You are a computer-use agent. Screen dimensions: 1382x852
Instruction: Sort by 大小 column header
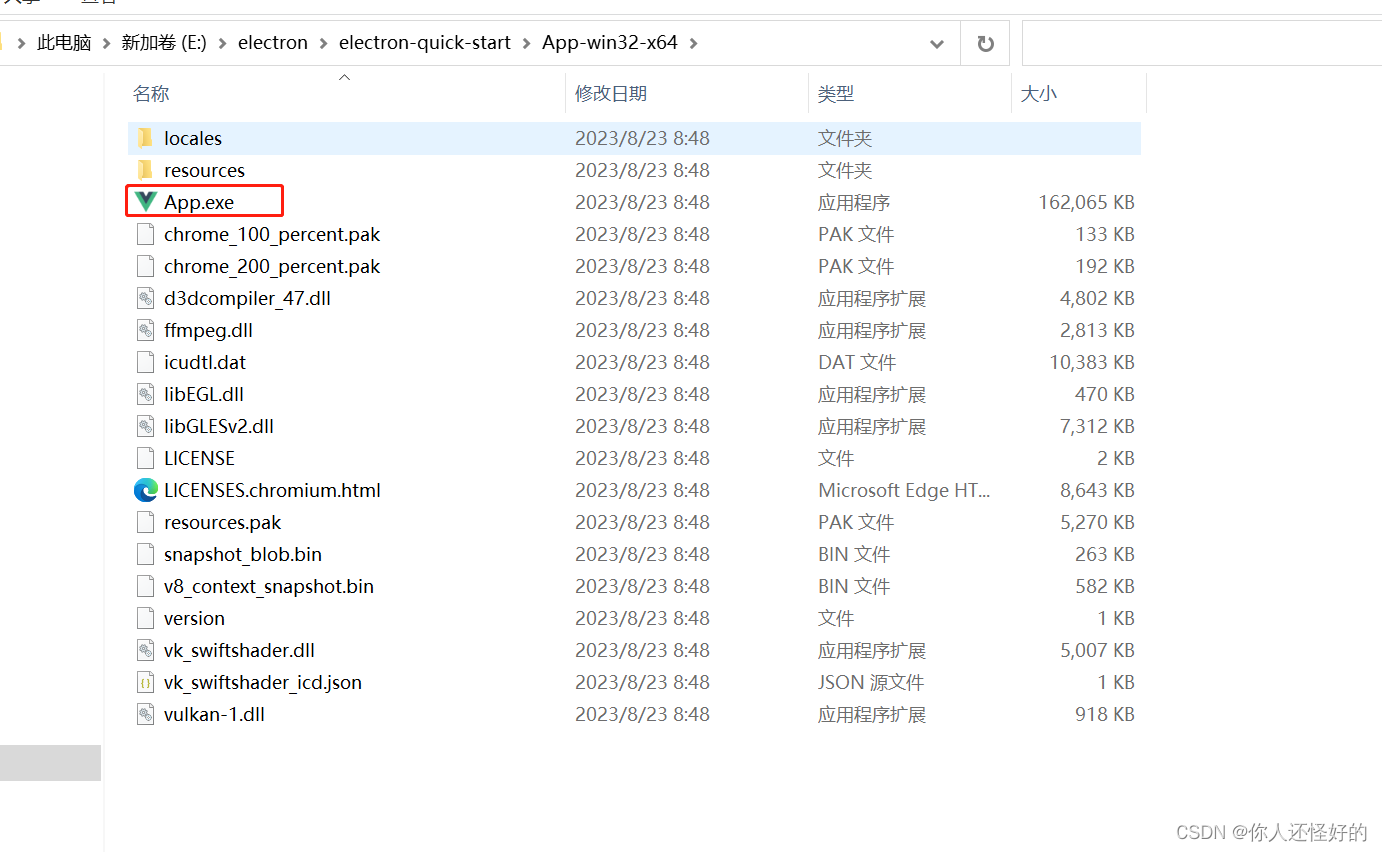[x=1038, y=93]
